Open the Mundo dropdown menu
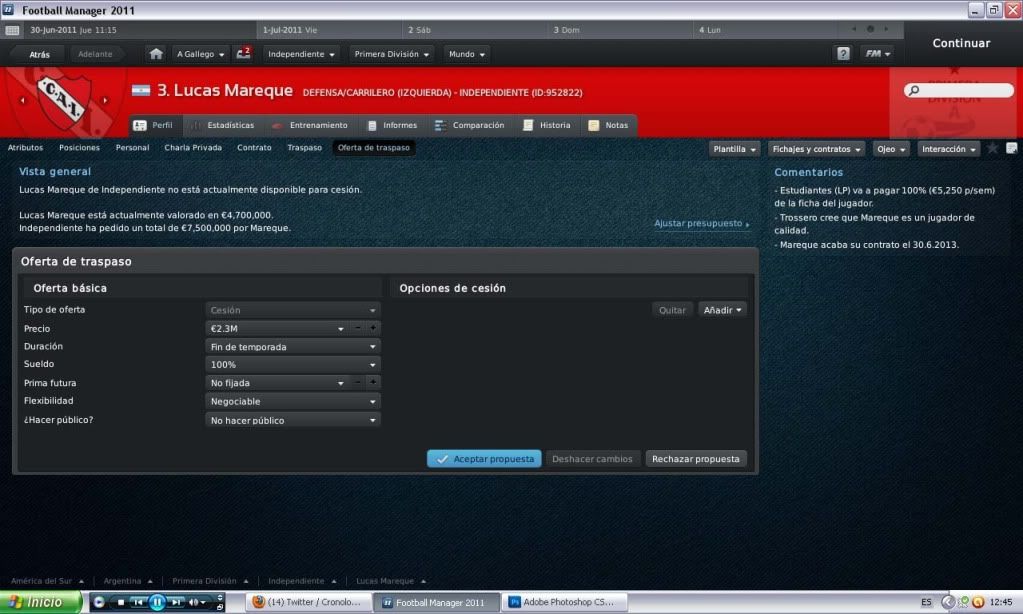 click(x=466, y=54)
